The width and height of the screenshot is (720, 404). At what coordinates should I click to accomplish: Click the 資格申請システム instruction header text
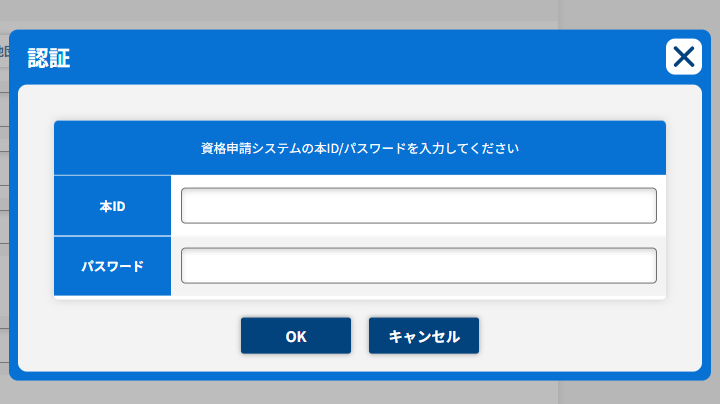[x=359, y=149]
